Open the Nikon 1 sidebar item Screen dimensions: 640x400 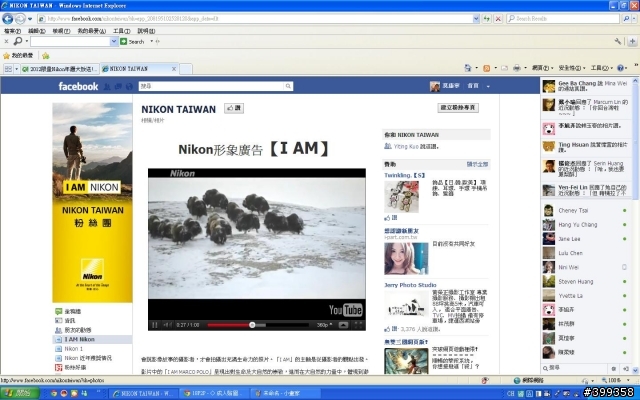(73, 349)
